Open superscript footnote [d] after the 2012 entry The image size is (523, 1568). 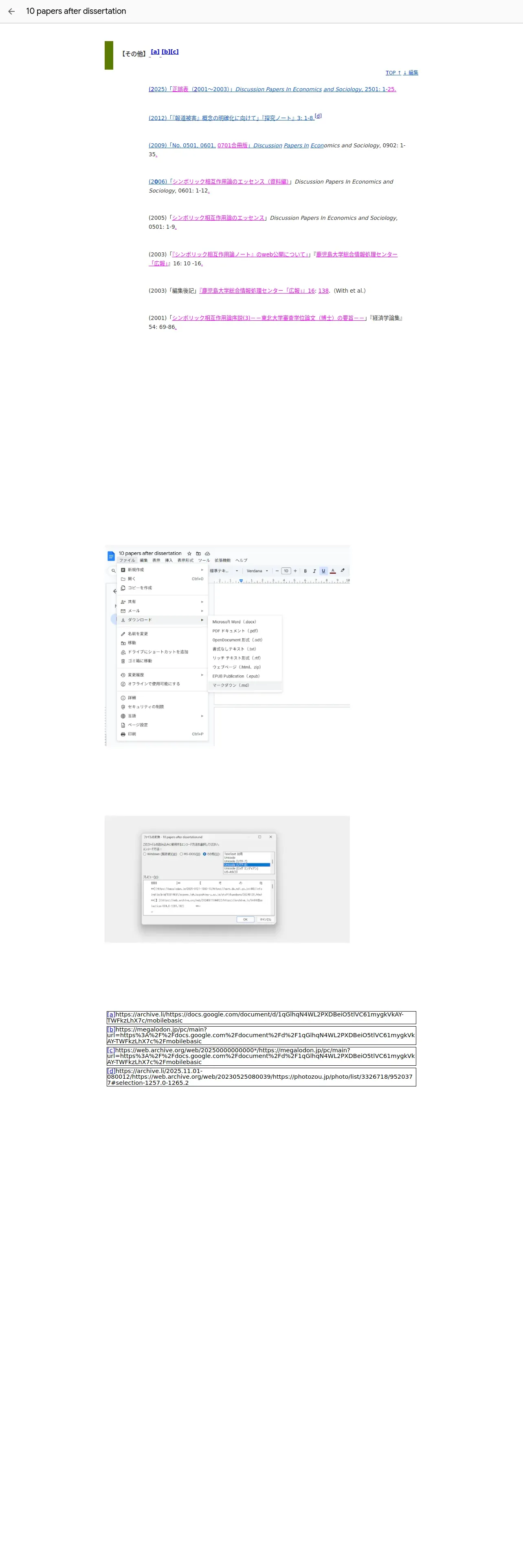click(318, 116)
